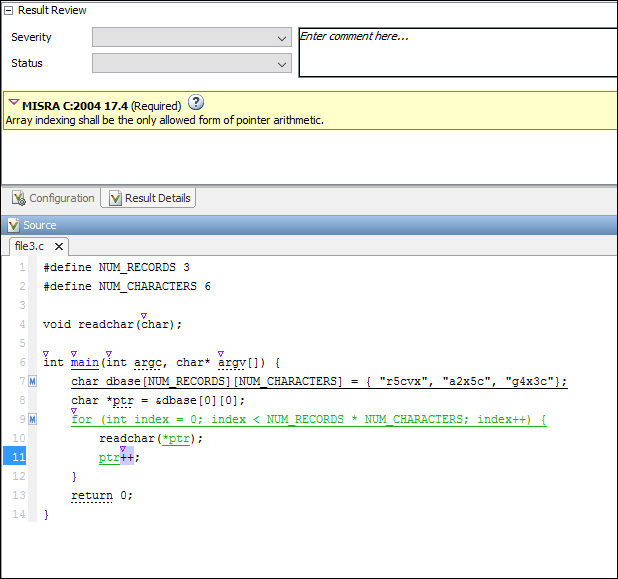Click the violation triangle above ptr++
The height and width of the screenshot is (579, 618).
[x=123, y=449]
